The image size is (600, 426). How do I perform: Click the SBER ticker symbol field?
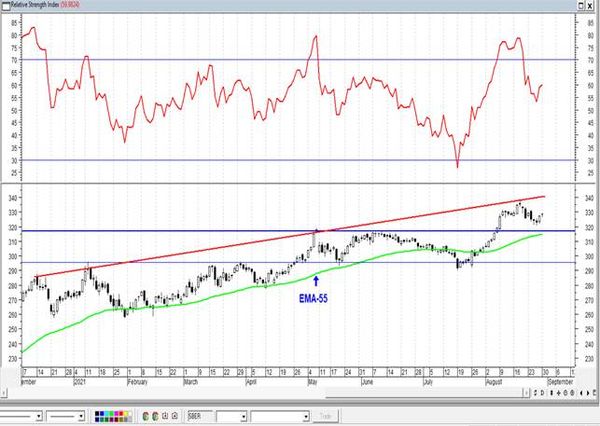[x=200, y=416]
